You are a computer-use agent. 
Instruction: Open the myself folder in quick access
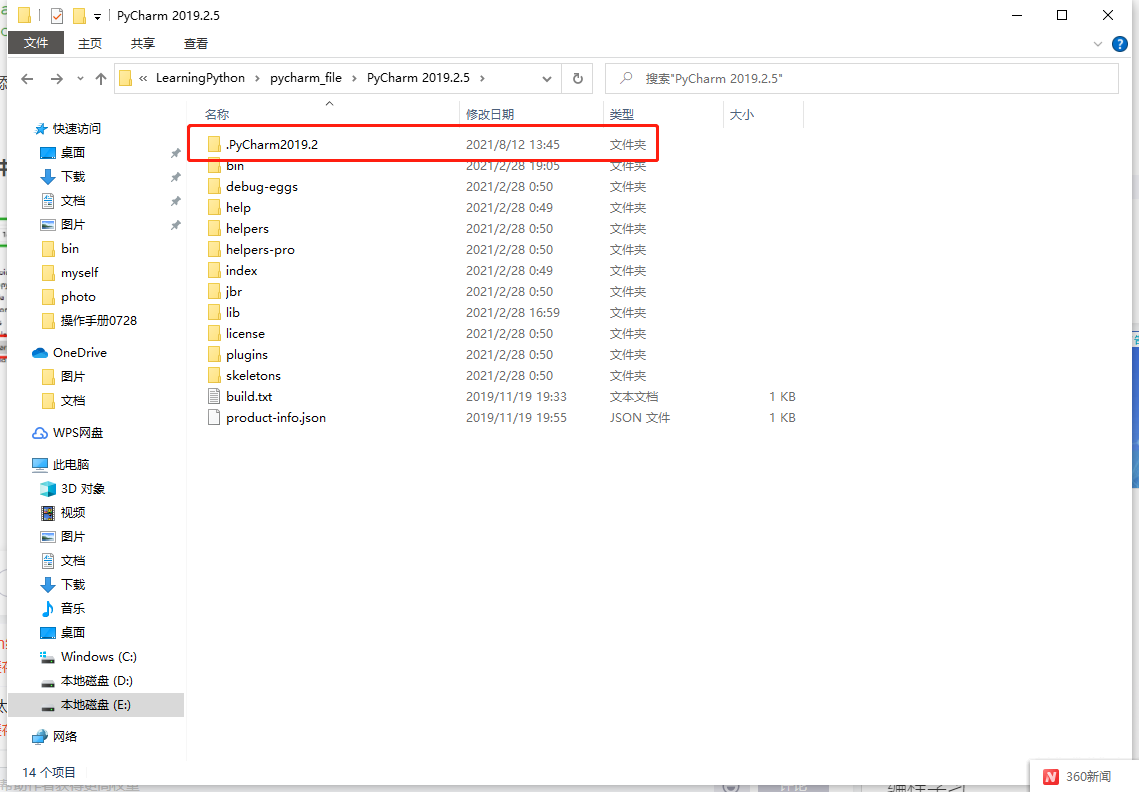click(x=79, y=272)
